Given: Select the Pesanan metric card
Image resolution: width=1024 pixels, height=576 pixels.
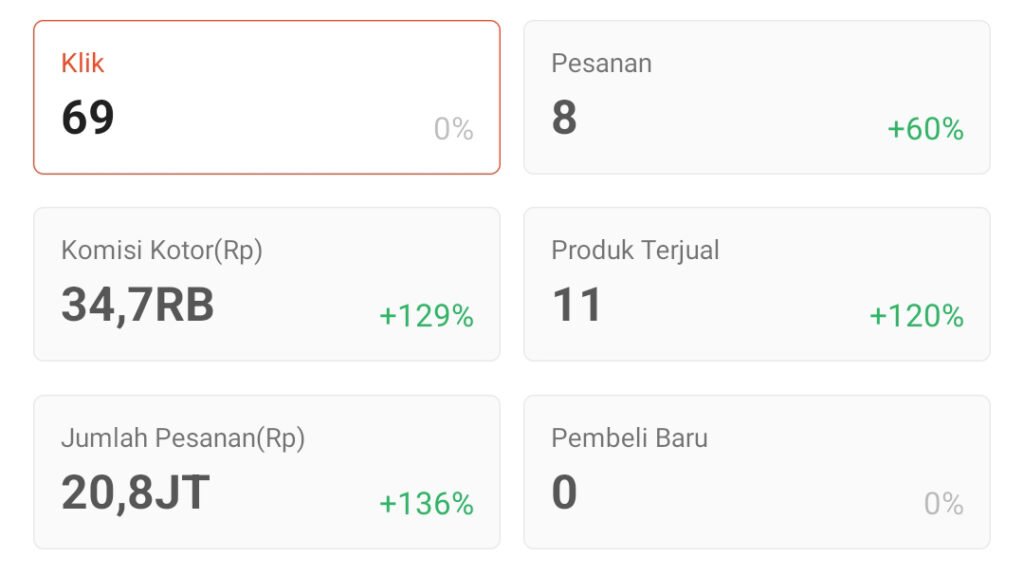Looking at the screenshot, I should coord(756,97).
